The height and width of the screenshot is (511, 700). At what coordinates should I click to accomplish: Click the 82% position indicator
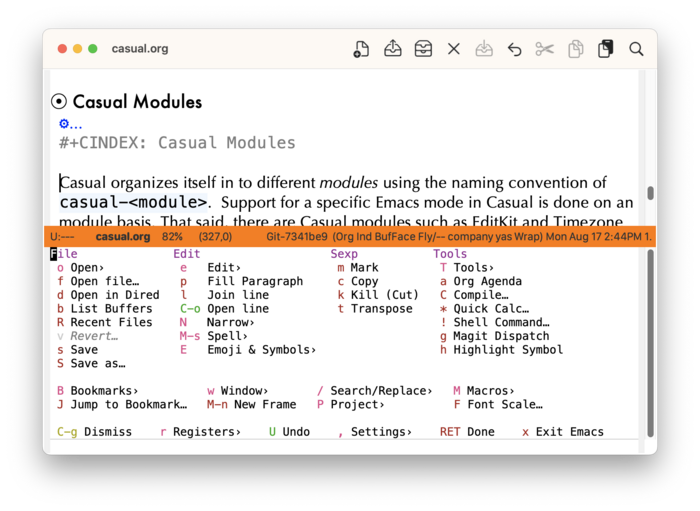click(x=172, y=237)
